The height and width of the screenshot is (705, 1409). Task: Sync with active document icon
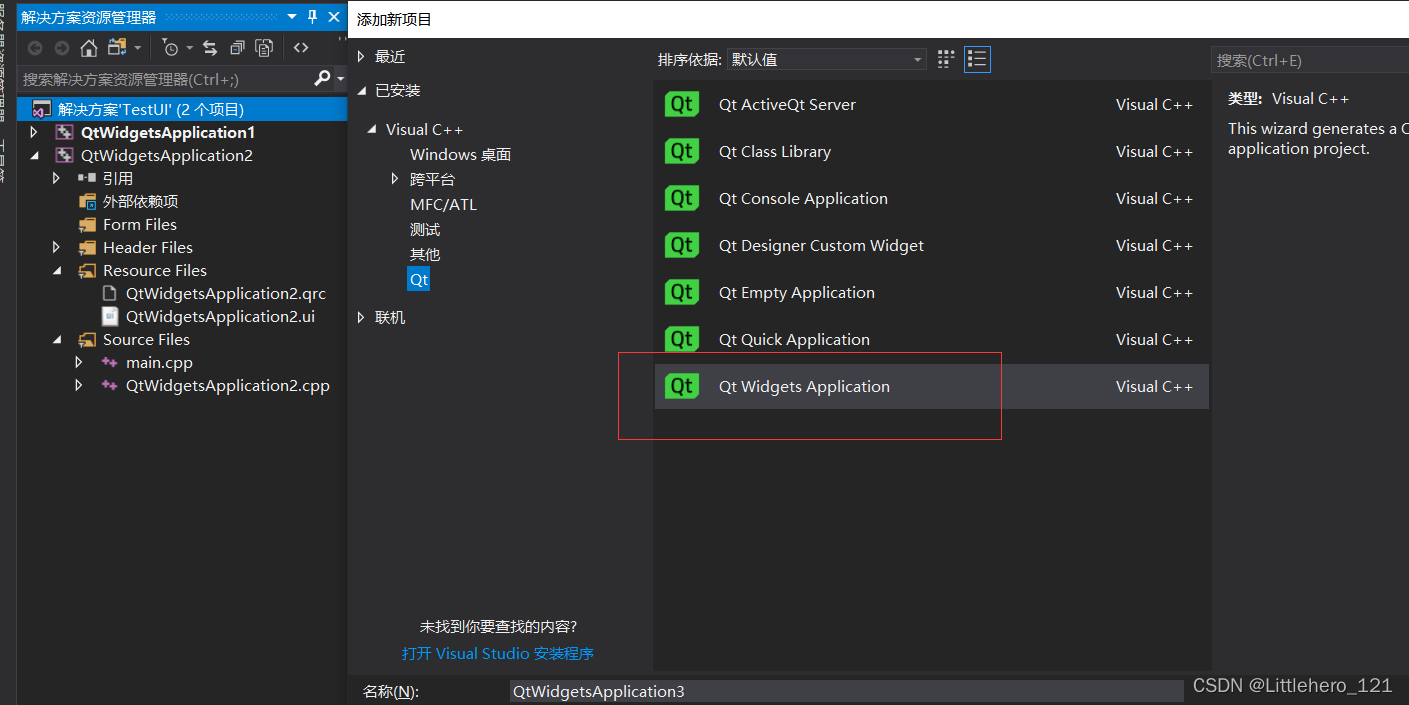click(x=210, y=48)
